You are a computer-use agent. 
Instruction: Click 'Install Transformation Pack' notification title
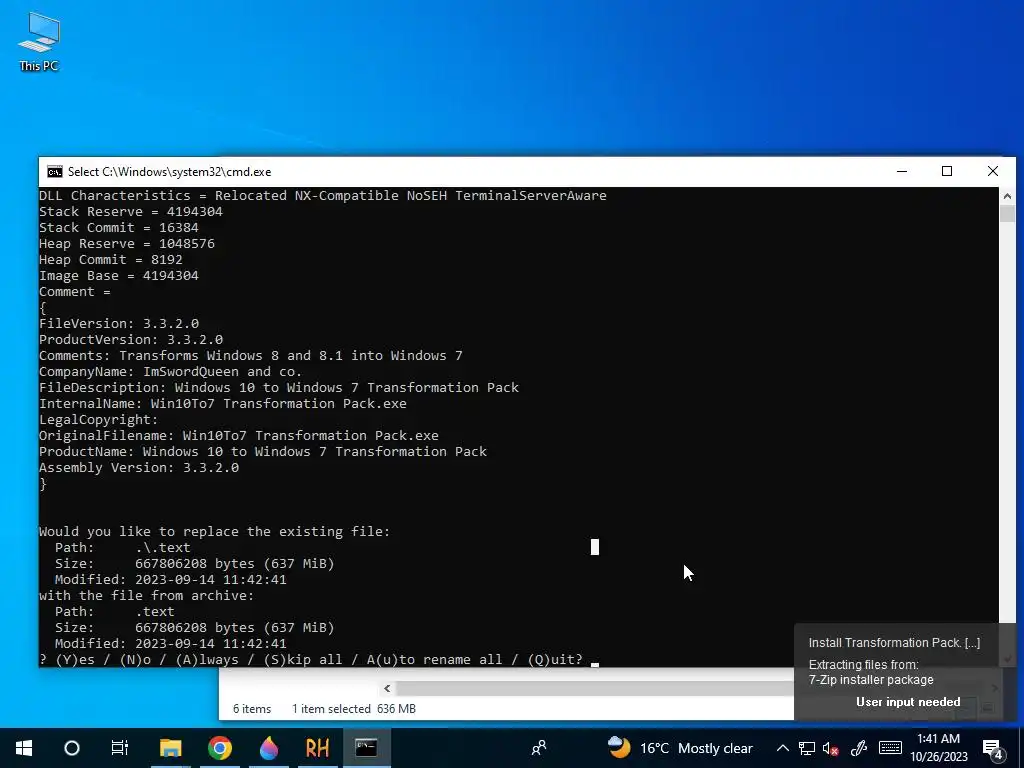894,643
